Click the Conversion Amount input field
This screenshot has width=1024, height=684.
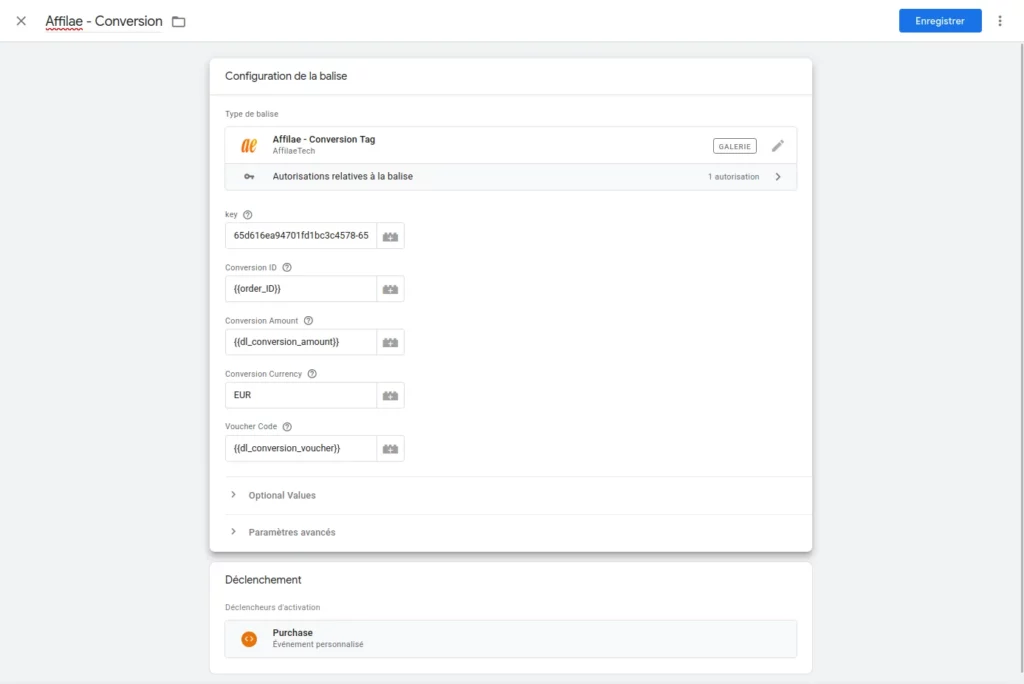click(x=300, y=342)
